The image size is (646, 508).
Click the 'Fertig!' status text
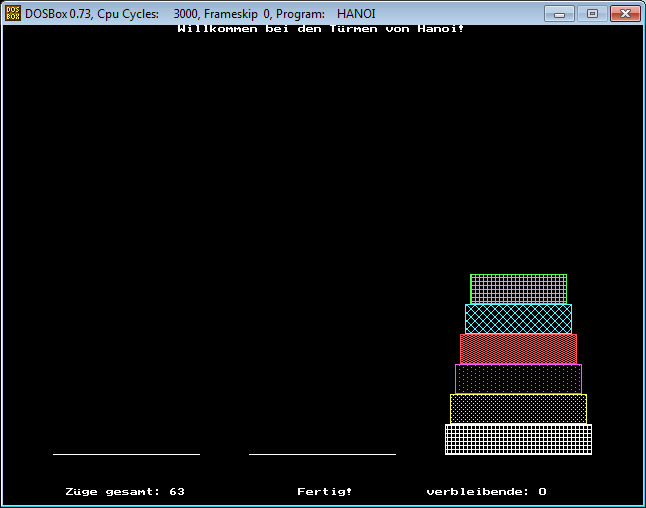coord(324,492)
